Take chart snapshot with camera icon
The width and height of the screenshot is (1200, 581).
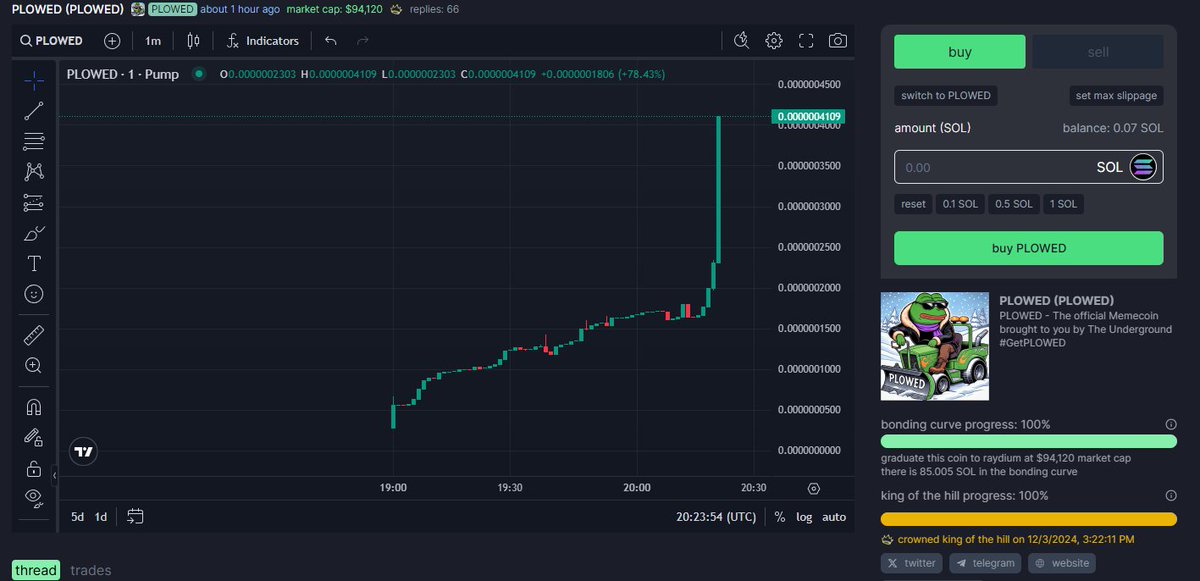(838, 41)
